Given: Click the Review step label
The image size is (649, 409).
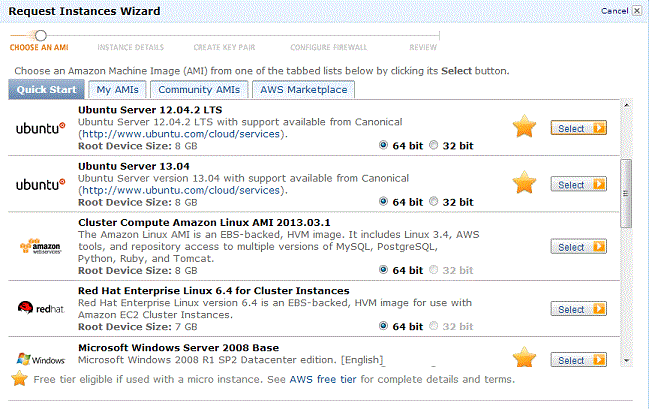Looking at the screenshot, I should click(423, 48).
